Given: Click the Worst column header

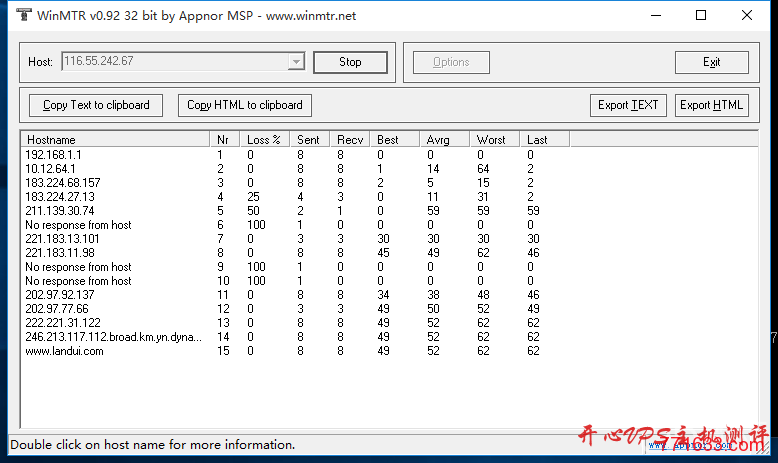Looking at the screenshot, I should click(494, 140).
